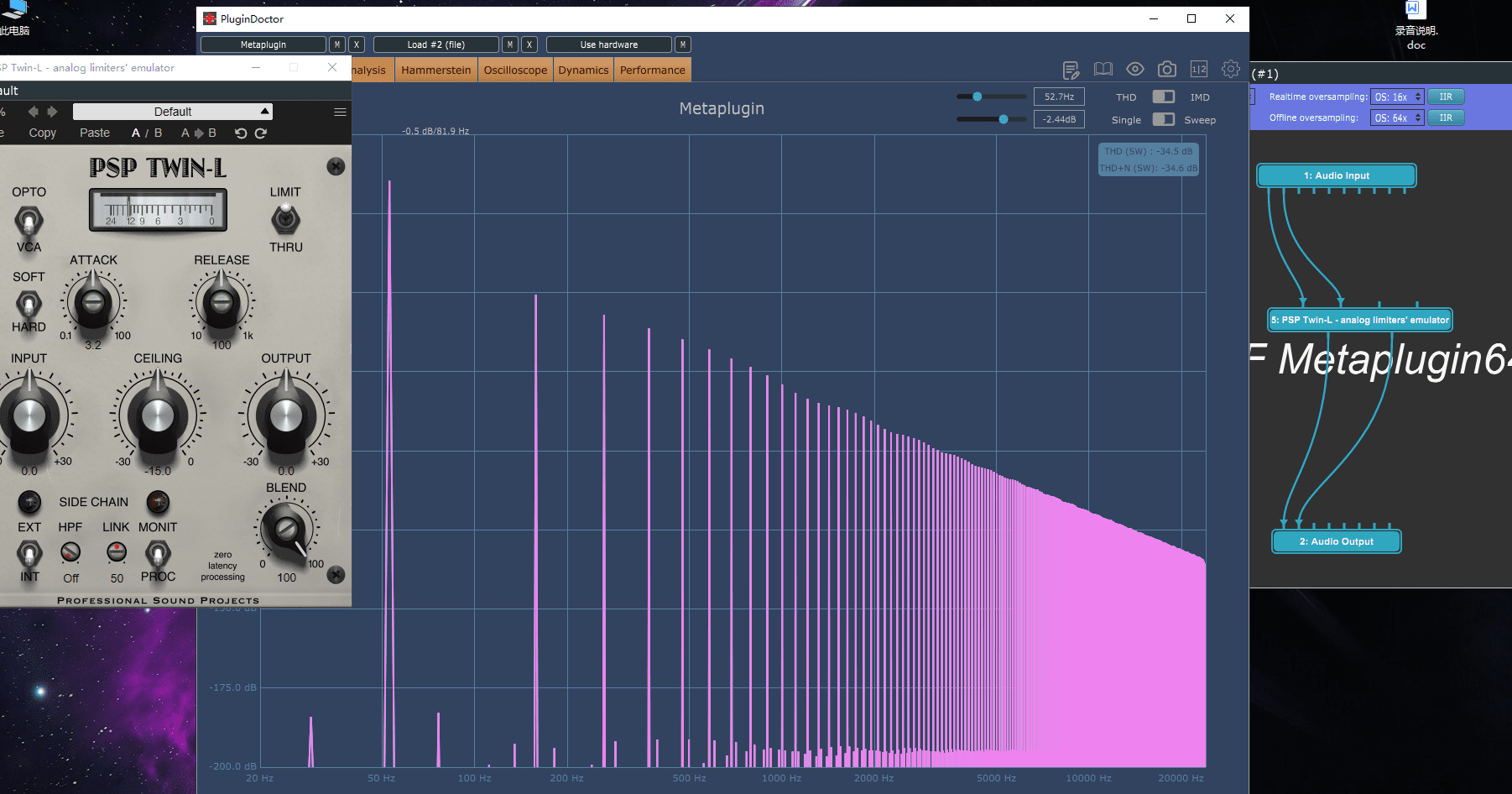Click the frequency slider handle near 52.7Hz
The width and height of the screenshot is (1512, 794).
(977, 97)
